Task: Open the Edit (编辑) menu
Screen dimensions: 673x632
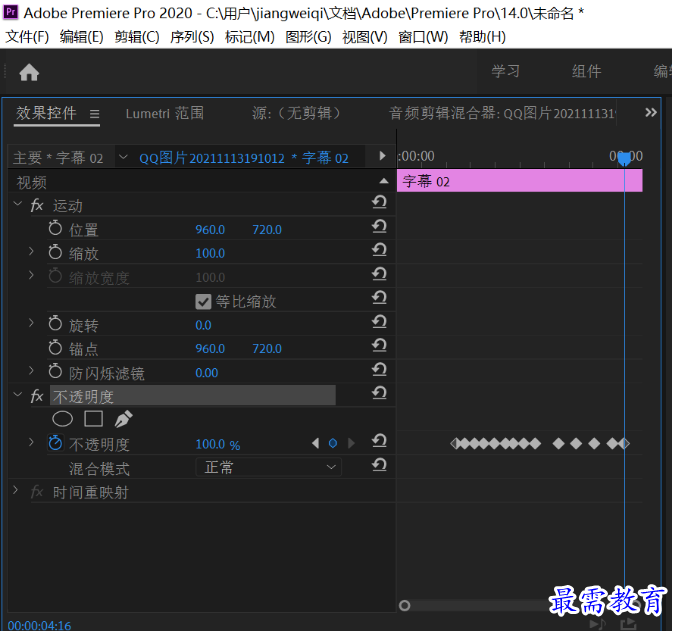Action: pyautogui.click(x=82, y=37)
